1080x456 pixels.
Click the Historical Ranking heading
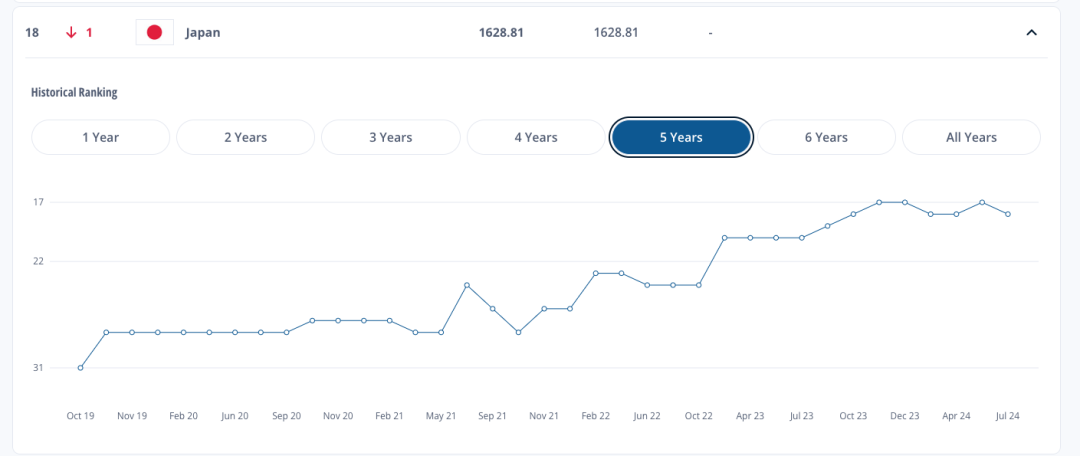click(x=74, y=92)
